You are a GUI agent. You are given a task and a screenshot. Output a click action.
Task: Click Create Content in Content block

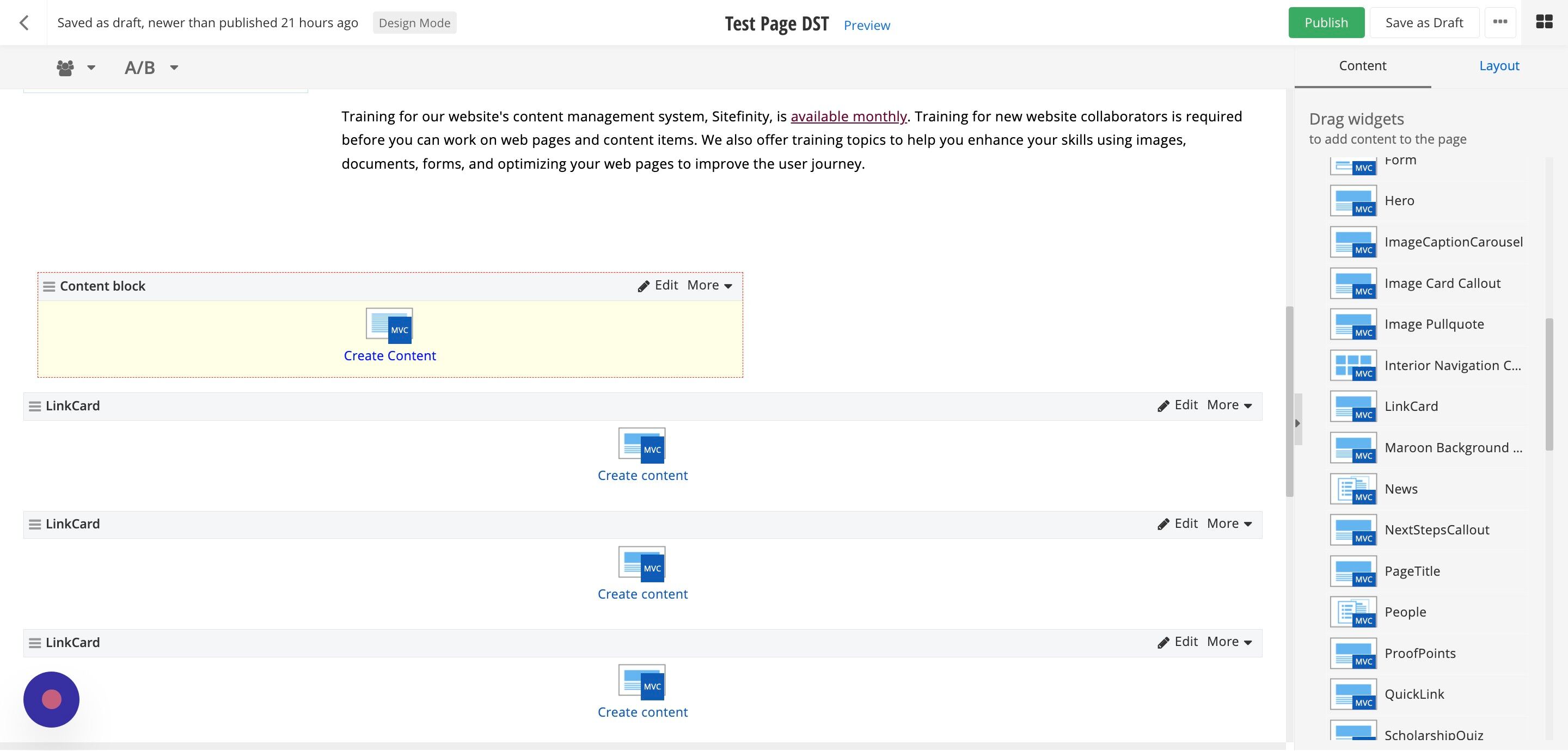[x=390, y=356]
